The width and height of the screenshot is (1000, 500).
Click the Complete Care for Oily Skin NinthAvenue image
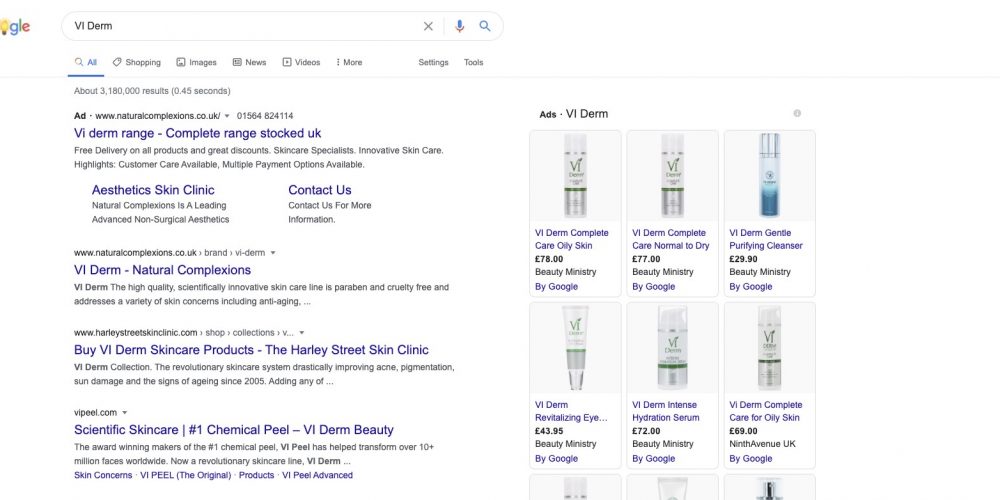coord(770,348)
